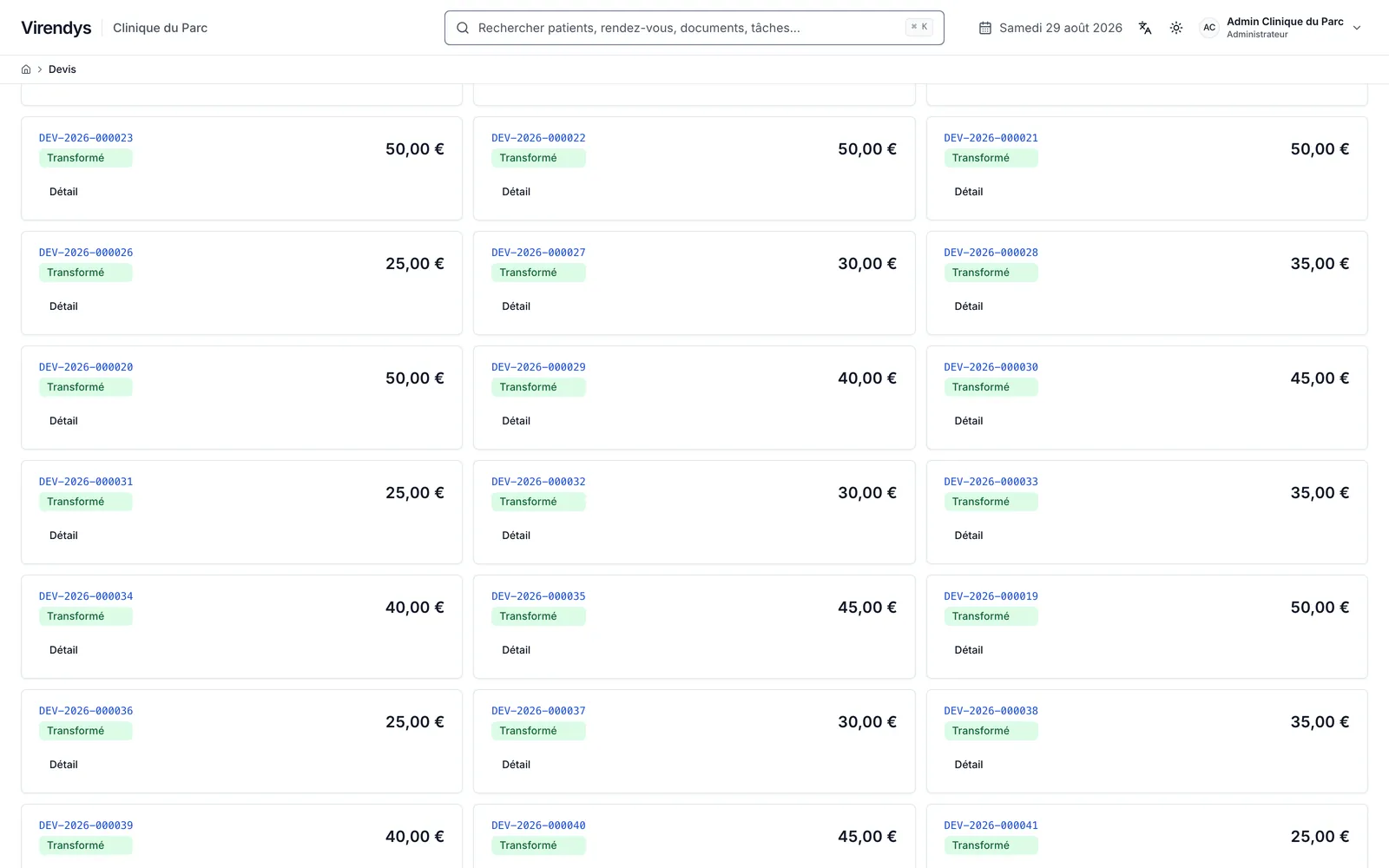Open quote DEV-2026-000031
This screenshot has height=868, width=1389.
[x=86, y=482]
